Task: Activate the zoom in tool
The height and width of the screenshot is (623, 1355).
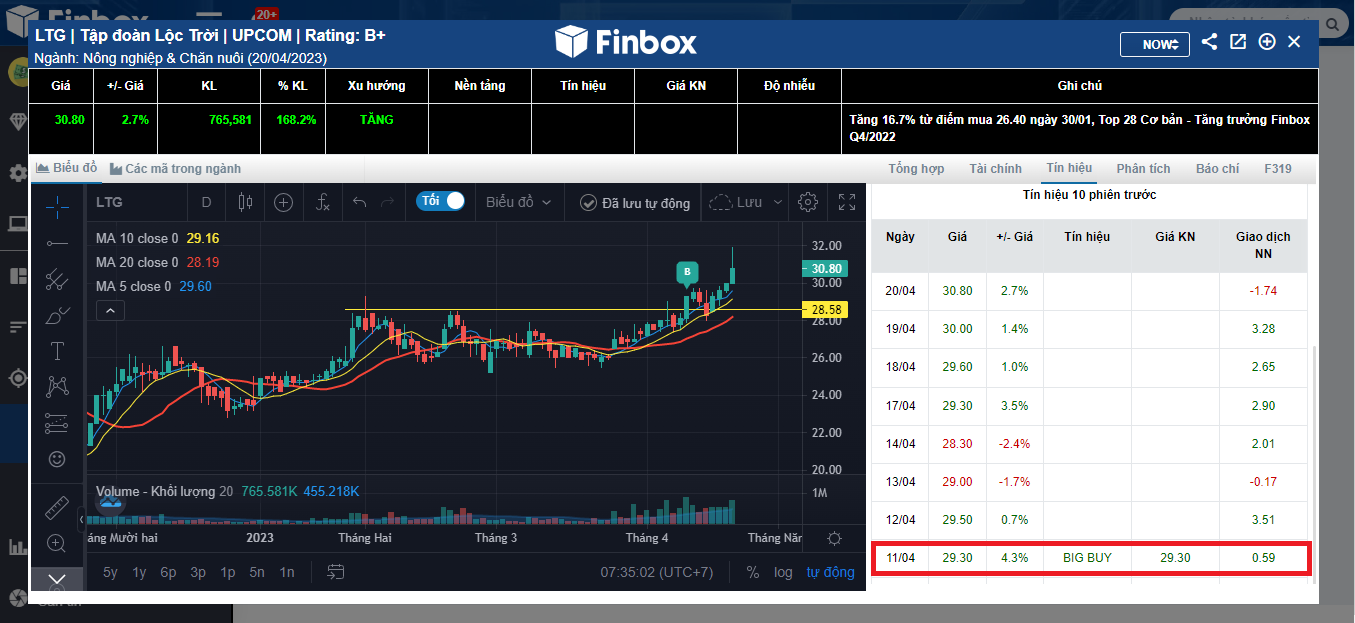Action: click(57, 544)
